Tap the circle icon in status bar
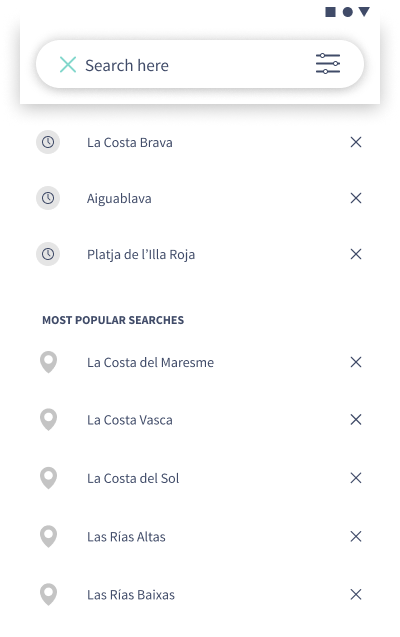 348,12
